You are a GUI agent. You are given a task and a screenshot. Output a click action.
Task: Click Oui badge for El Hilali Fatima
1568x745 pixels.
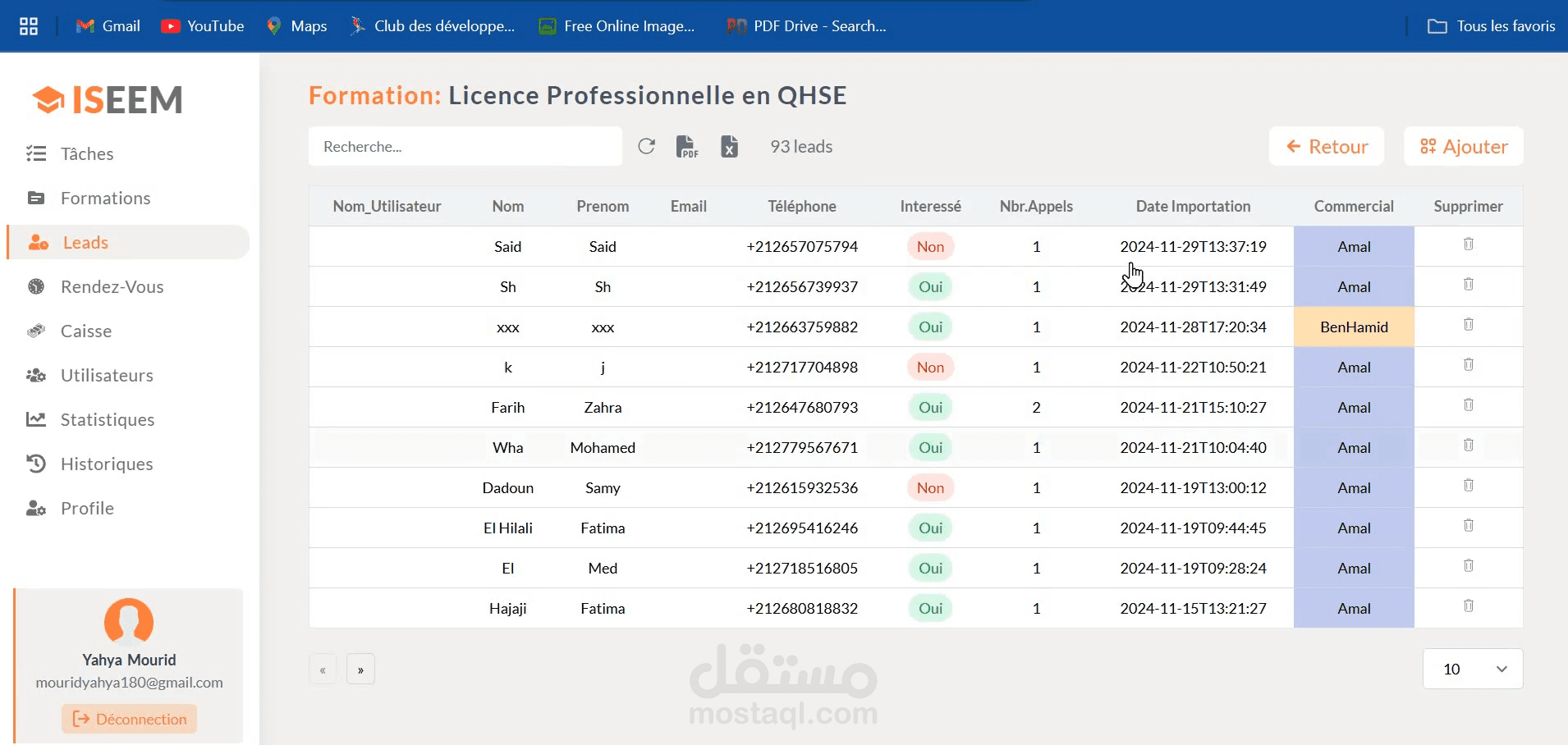coord(930,528)
